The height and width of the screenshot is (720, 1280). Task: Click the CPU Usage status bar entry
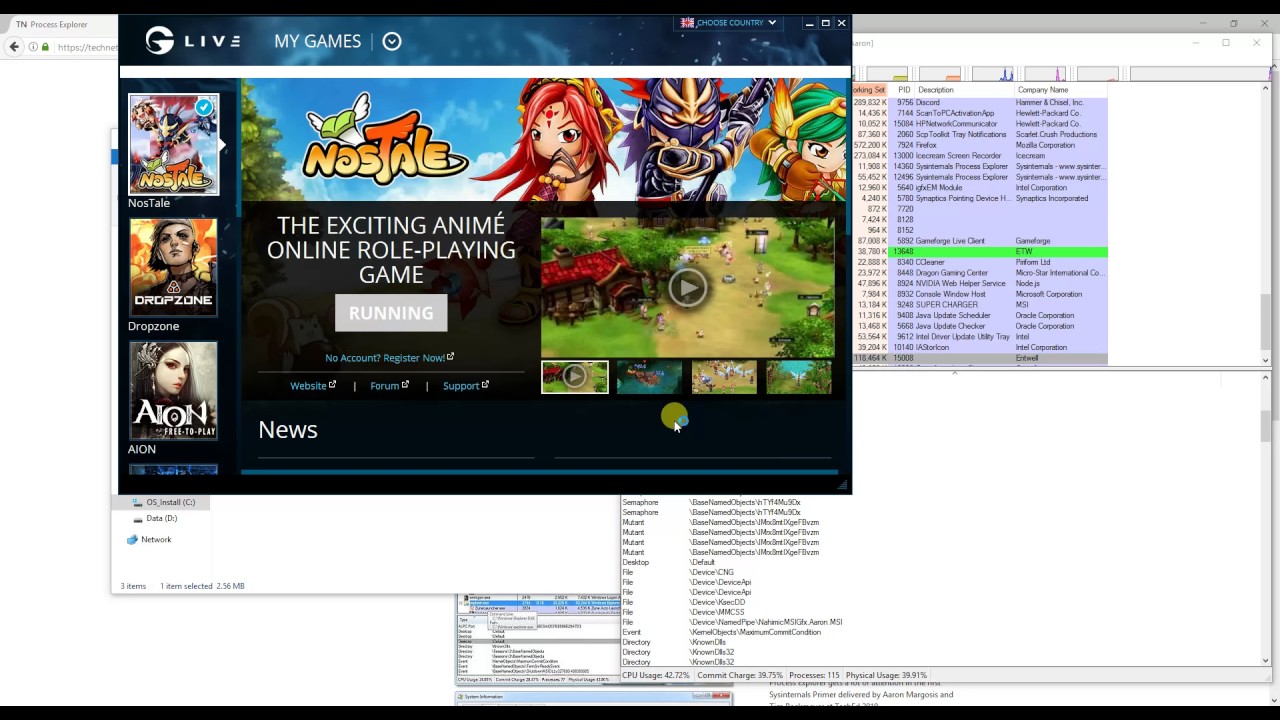click(656, 675)
